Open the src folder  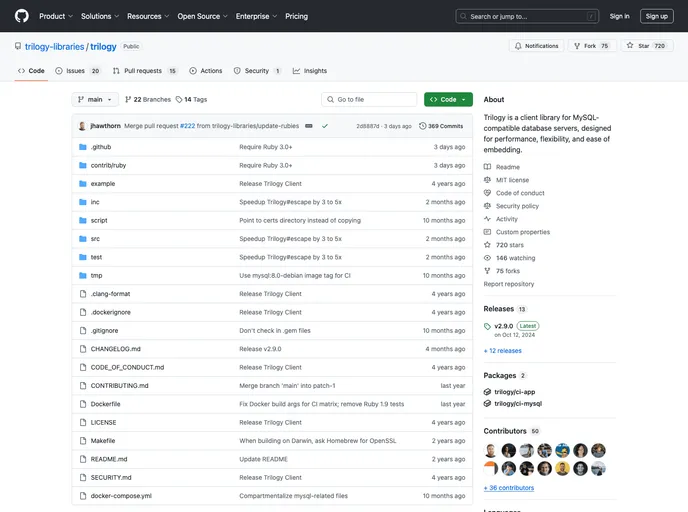click(x=95, y=239)
